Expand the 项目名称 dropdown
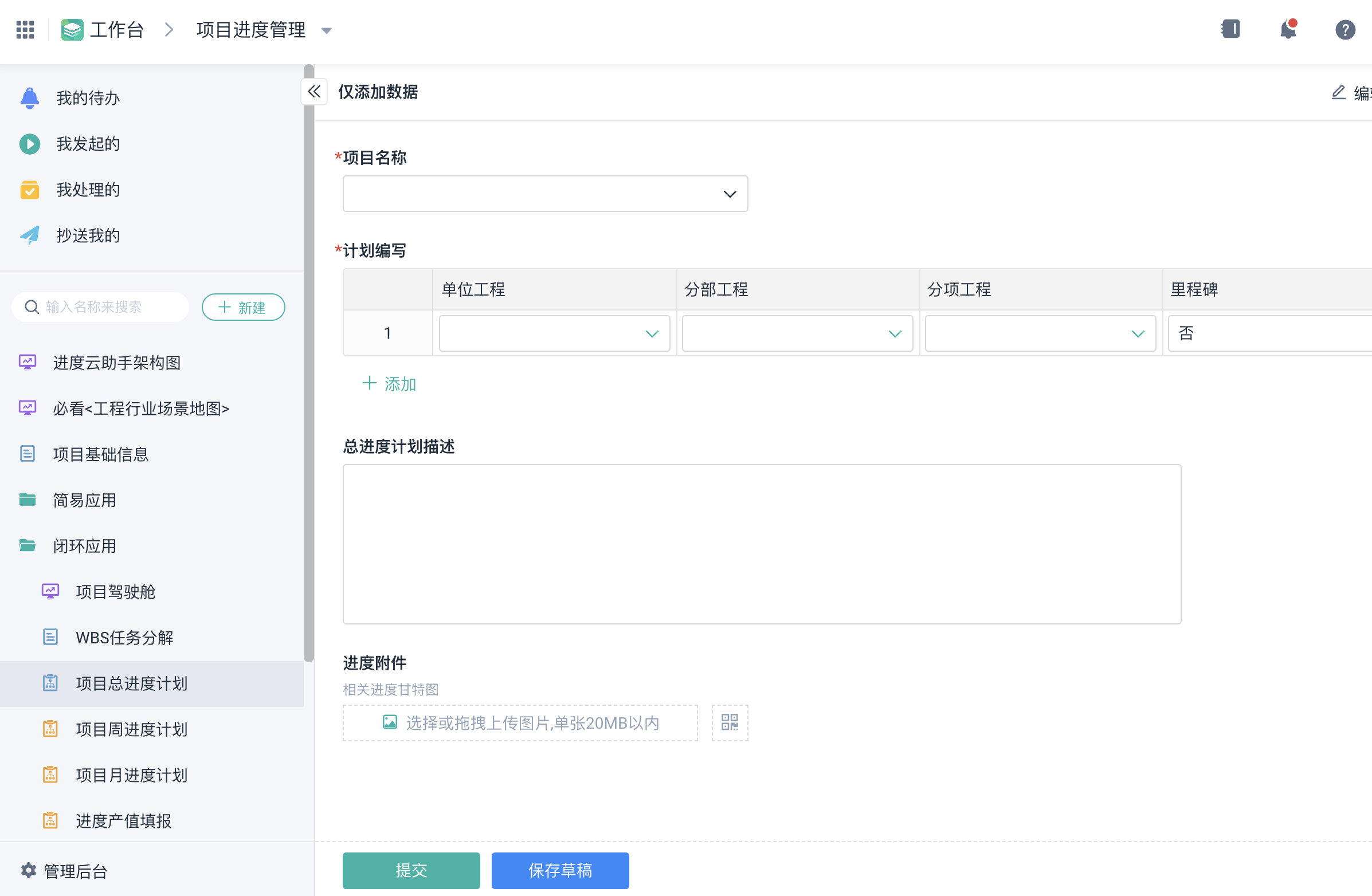 [545, 194]
